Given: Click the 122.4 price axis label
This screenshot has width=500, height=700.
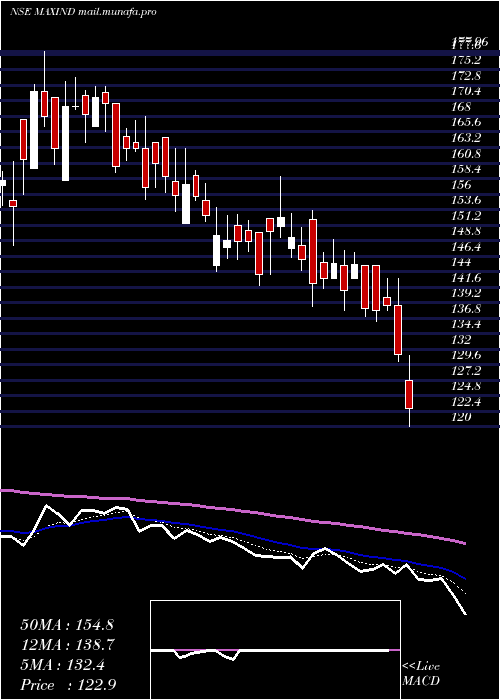Looking at the screenshot, I should tap(465, 402).
